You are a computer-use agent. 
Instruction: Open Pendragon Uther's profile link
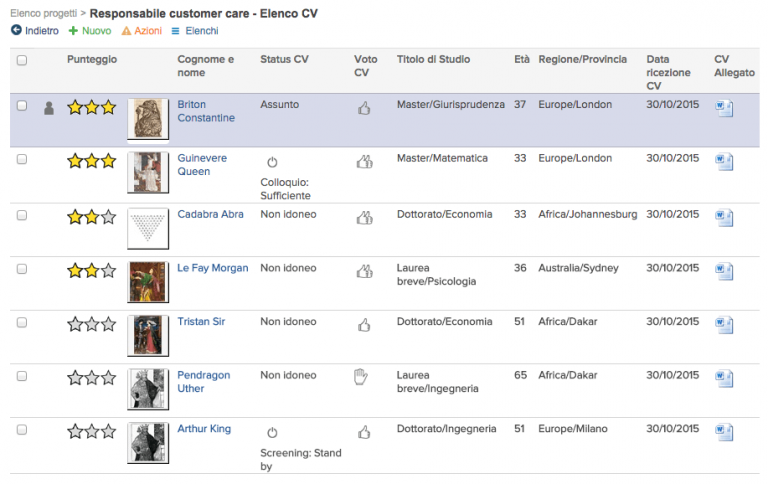(203, 382)
